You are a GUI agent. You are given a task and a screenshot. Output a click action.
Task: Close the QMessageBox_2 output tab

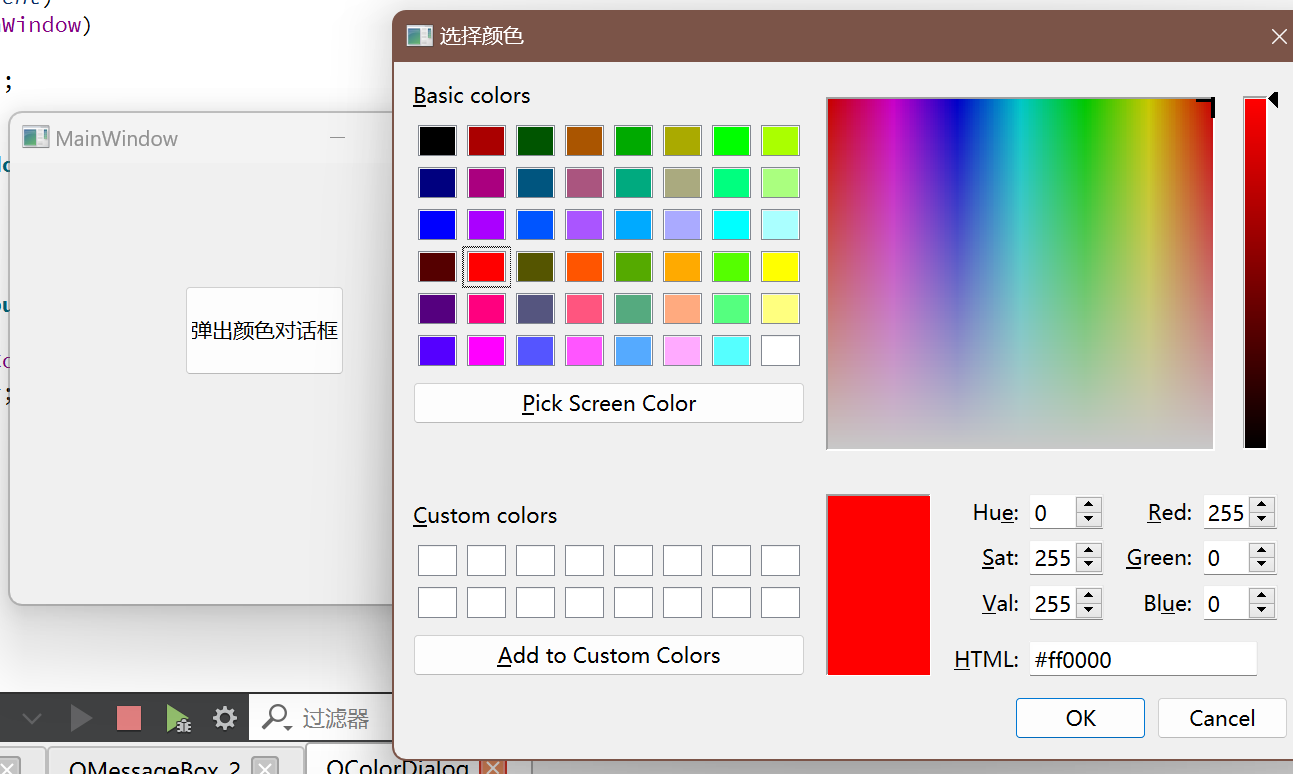click(x=264, y=766)
